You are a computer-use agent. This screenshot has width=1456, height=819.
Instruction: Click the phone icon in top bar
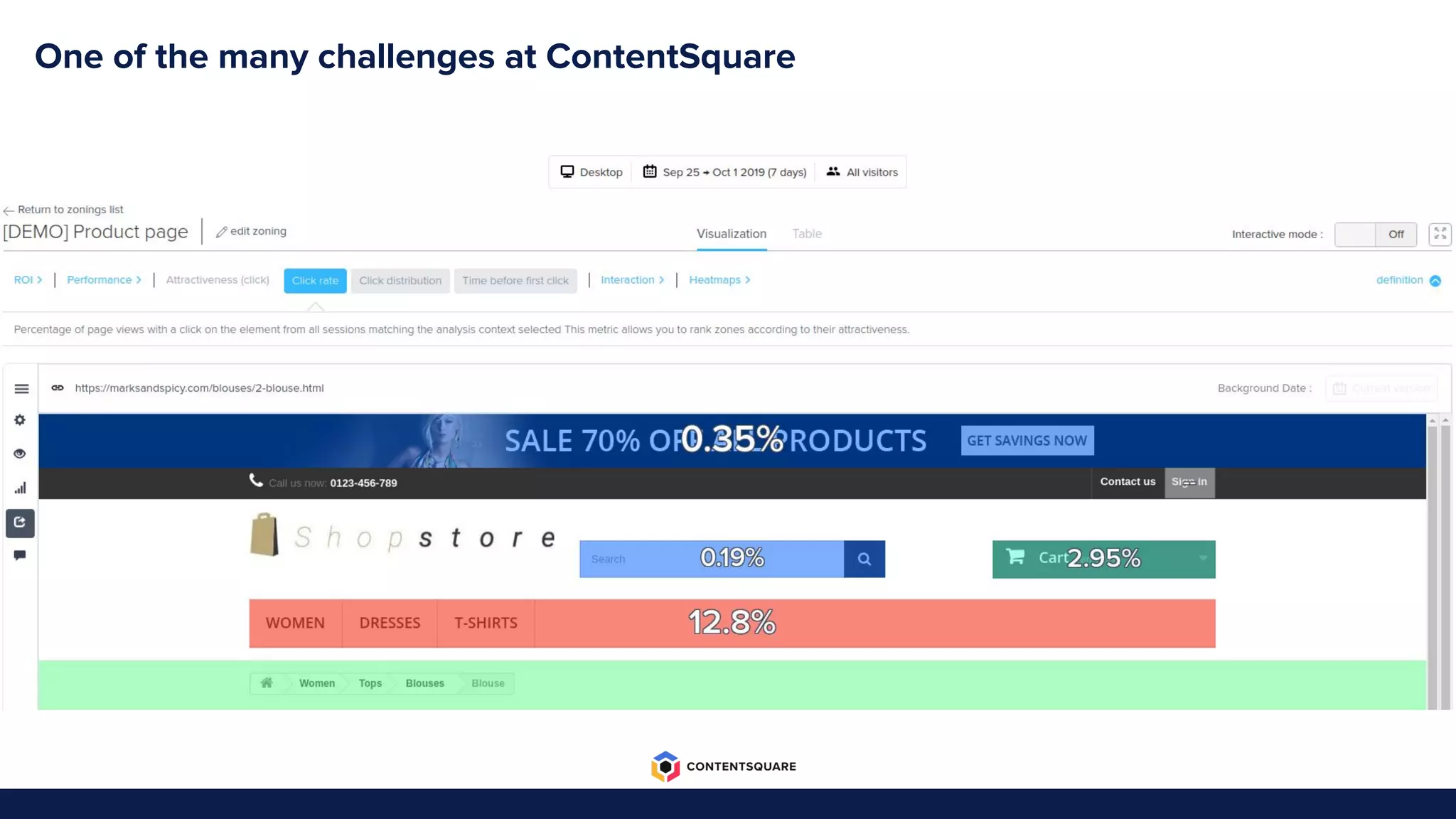[x=256, y=481]
